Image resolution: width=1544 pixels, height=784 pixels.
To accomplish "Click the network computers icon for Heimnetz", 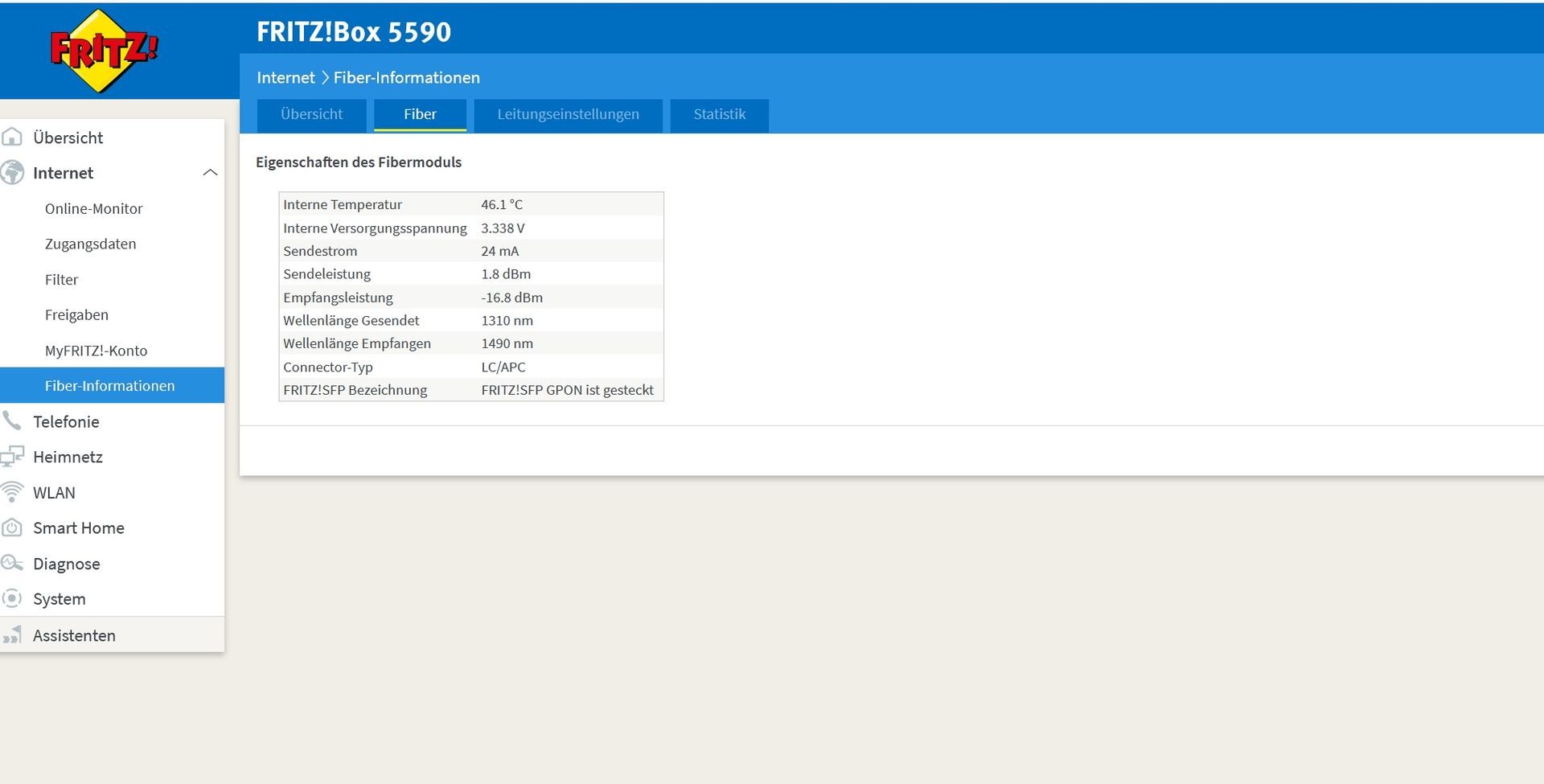I will tap(12, 456).
